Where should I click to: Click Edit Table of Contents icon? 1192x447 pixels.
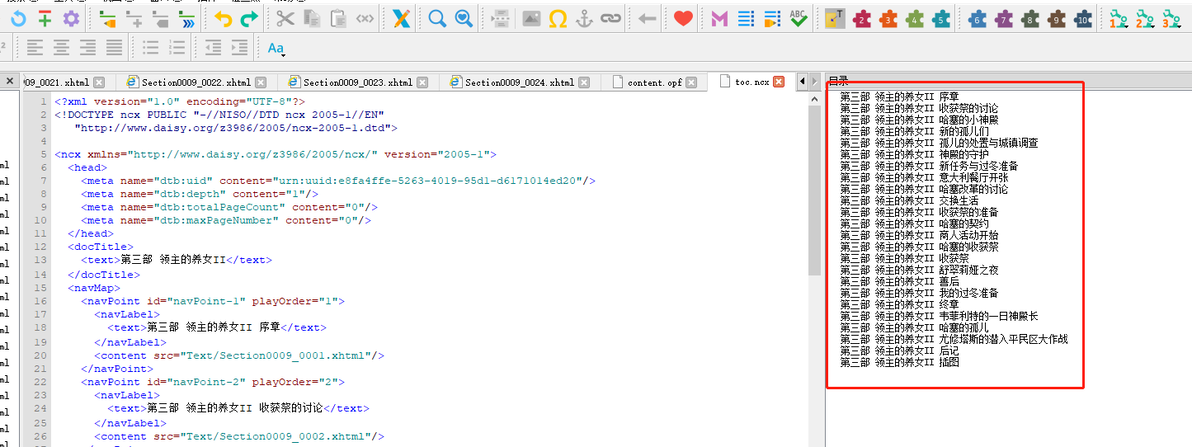click(772, 20)
